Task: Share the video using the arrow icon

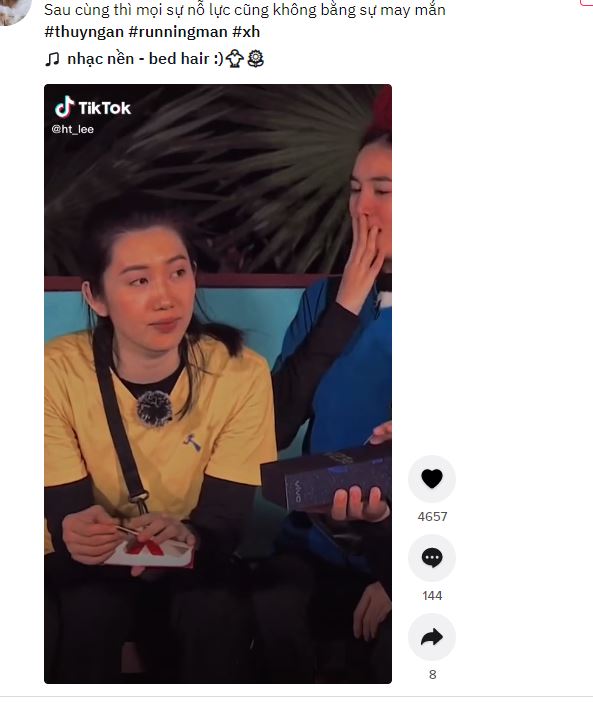Action: [432, 637]
